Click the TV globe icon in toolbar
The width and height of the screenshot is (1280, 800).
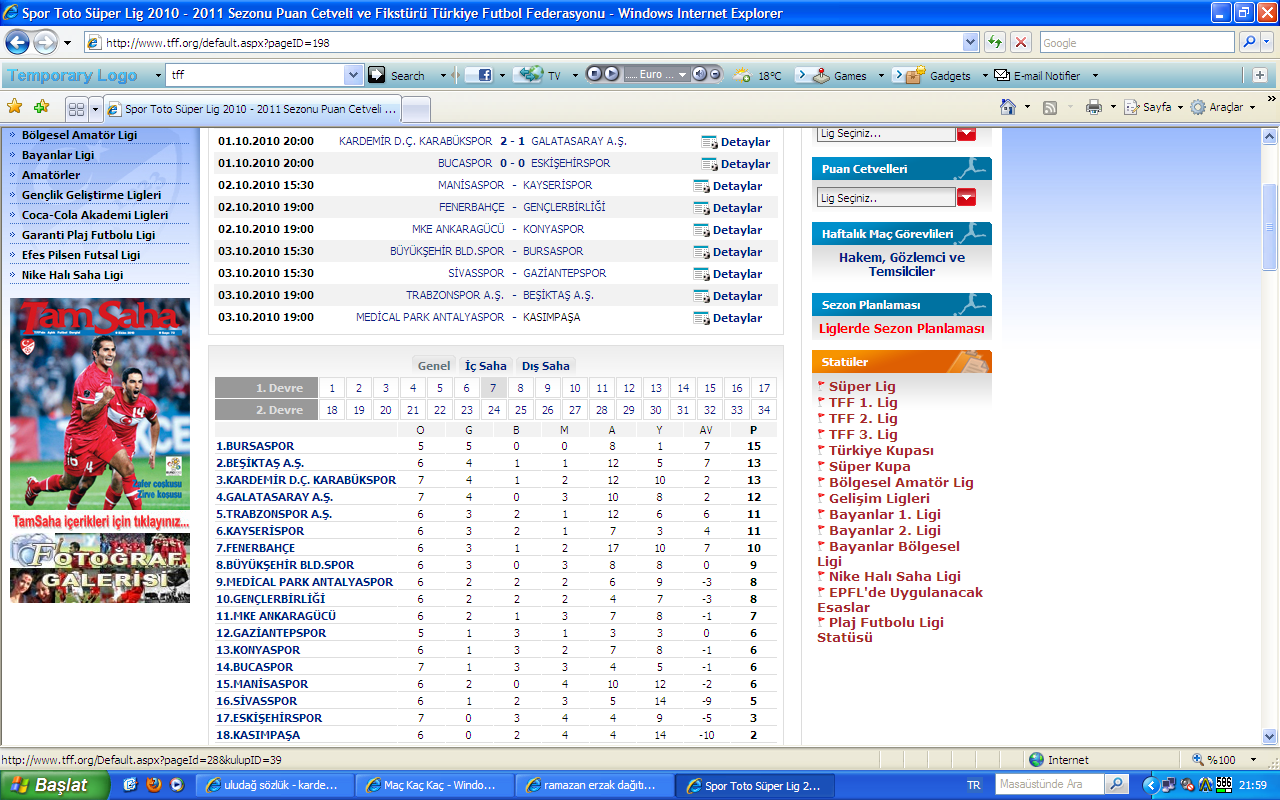click(x=530, y=75)
